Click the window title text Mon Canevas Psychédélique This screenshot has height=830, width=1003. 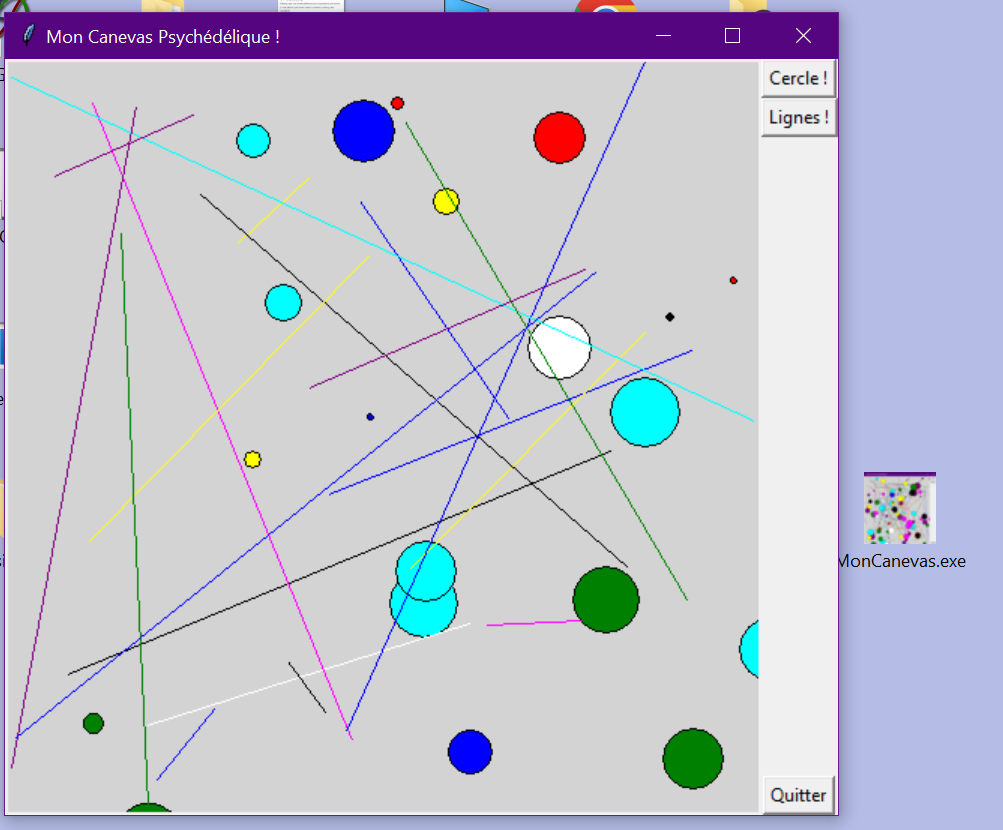163,36
